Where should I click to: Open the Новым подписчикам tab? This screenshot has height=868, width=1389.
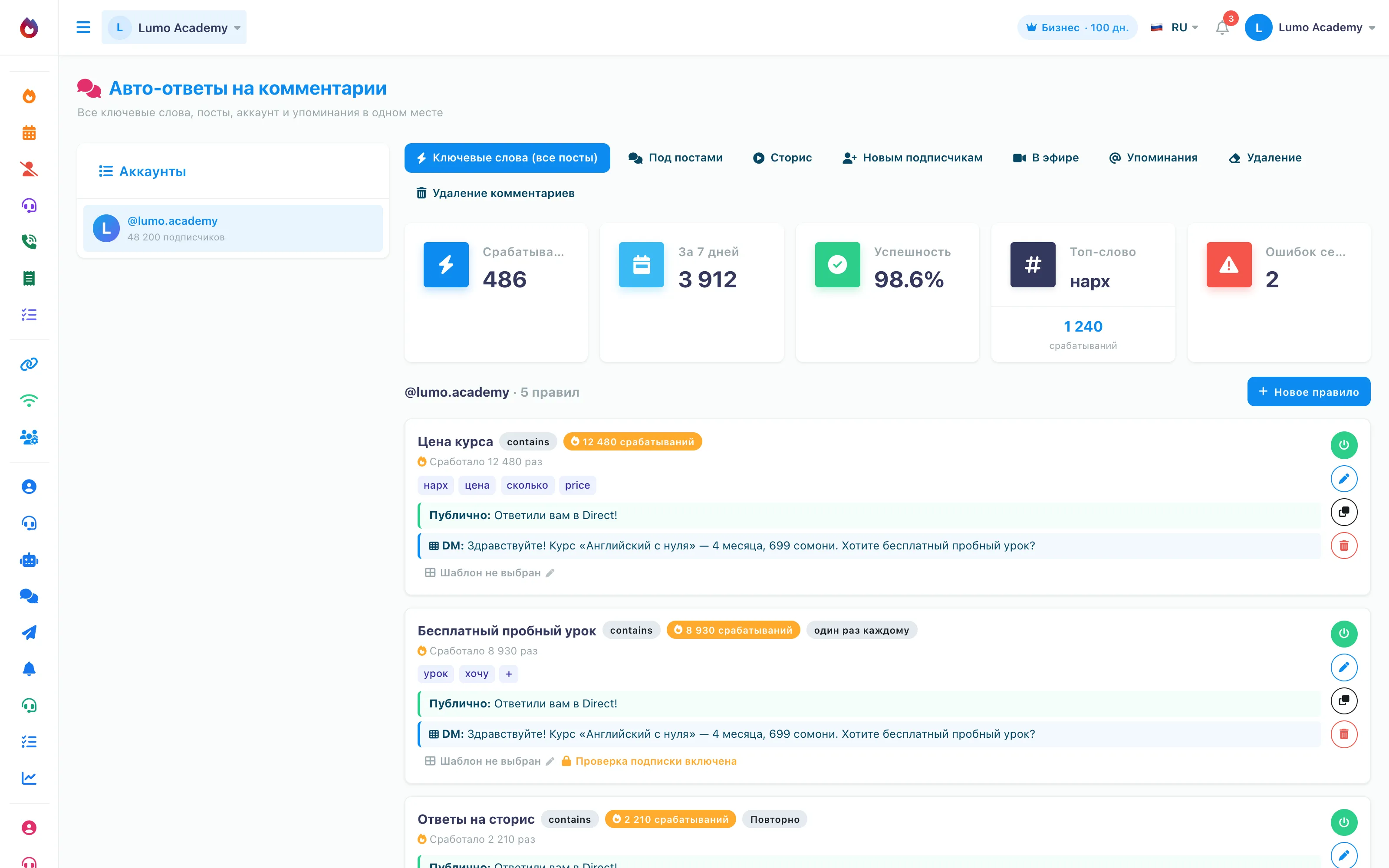(912, 158)
